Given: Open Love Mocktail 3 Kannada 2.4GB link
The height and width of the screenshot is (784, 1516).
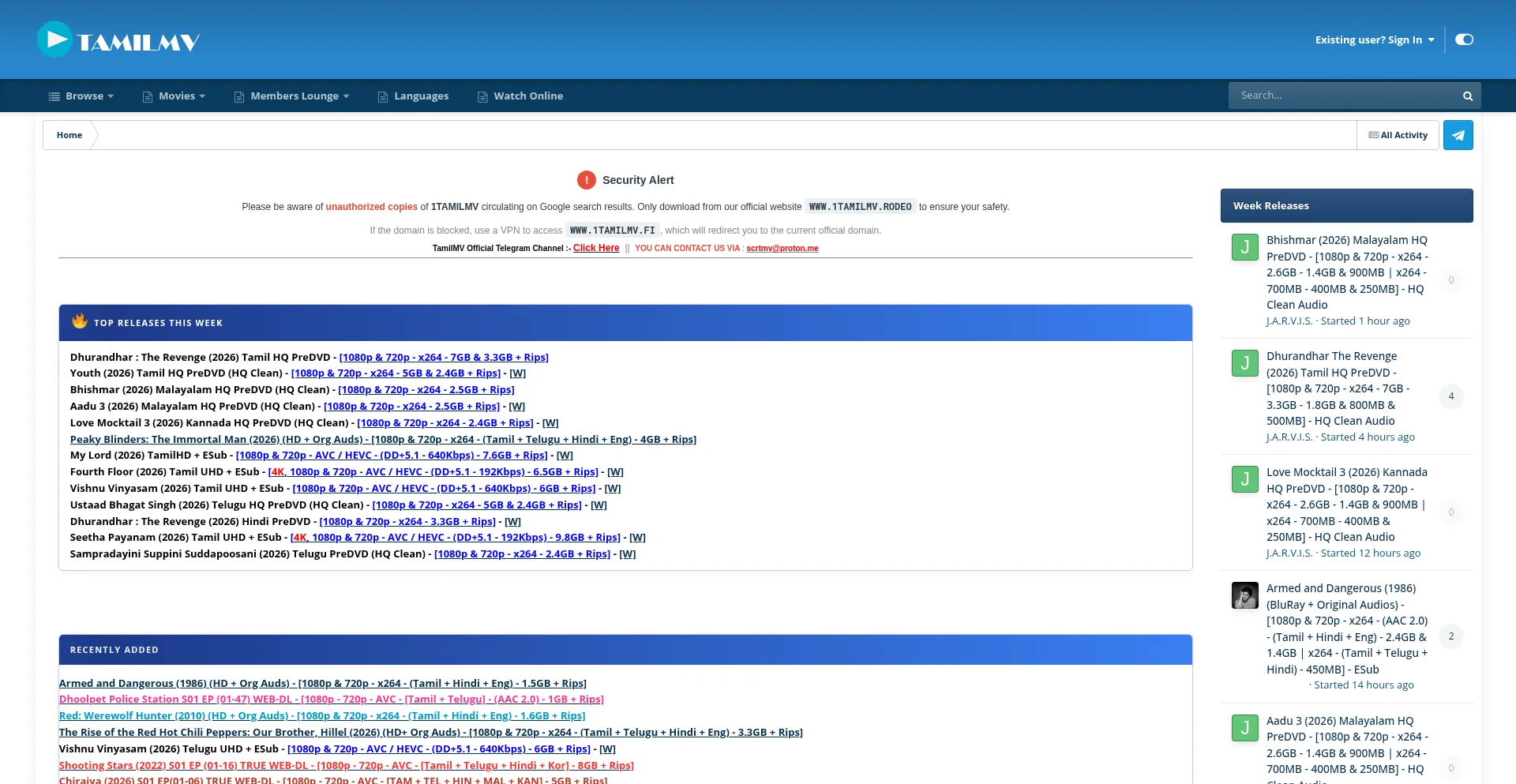Looking at the screenshot, I should pyautogui.click(x=445, y=423).
